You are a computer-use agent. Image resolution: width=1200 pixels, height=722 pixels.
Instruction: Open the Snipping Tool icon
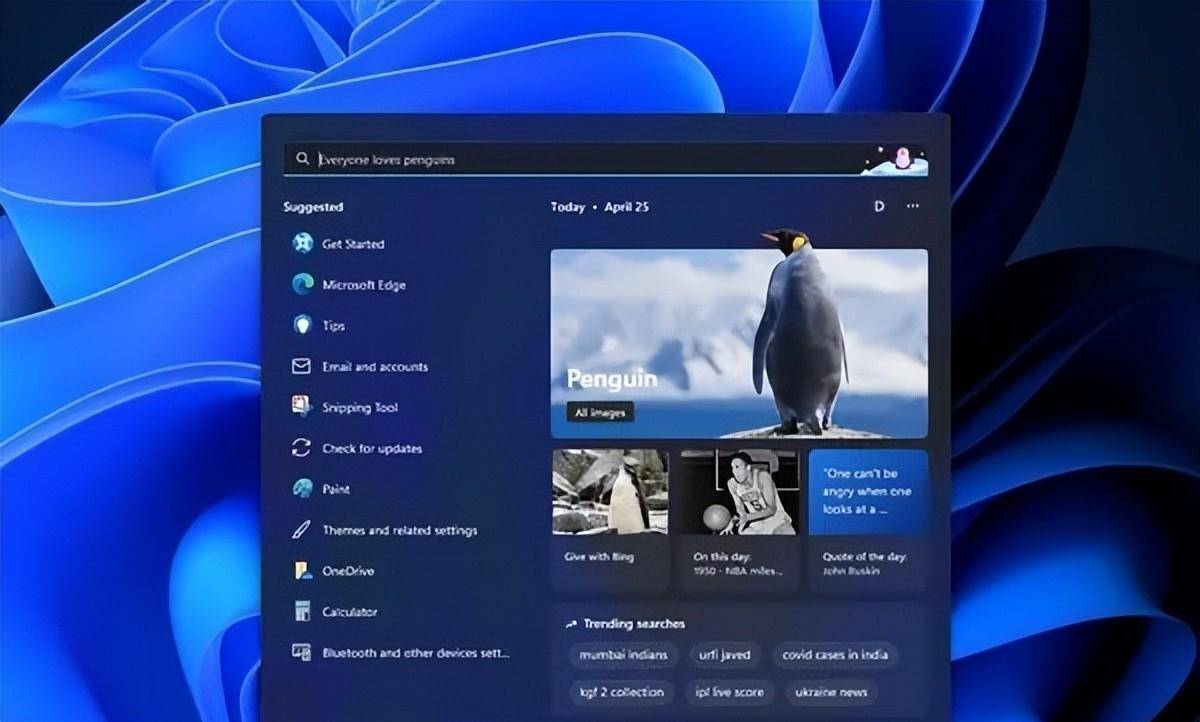[x=301, y=406]
